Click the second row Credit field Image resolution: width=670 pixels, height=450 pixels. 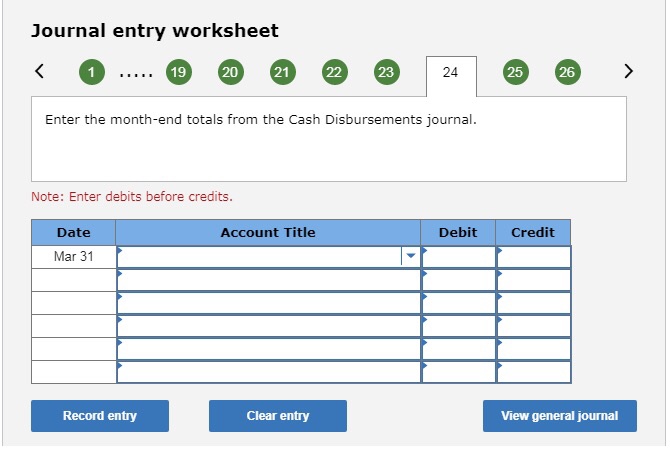tap(534, 280)
